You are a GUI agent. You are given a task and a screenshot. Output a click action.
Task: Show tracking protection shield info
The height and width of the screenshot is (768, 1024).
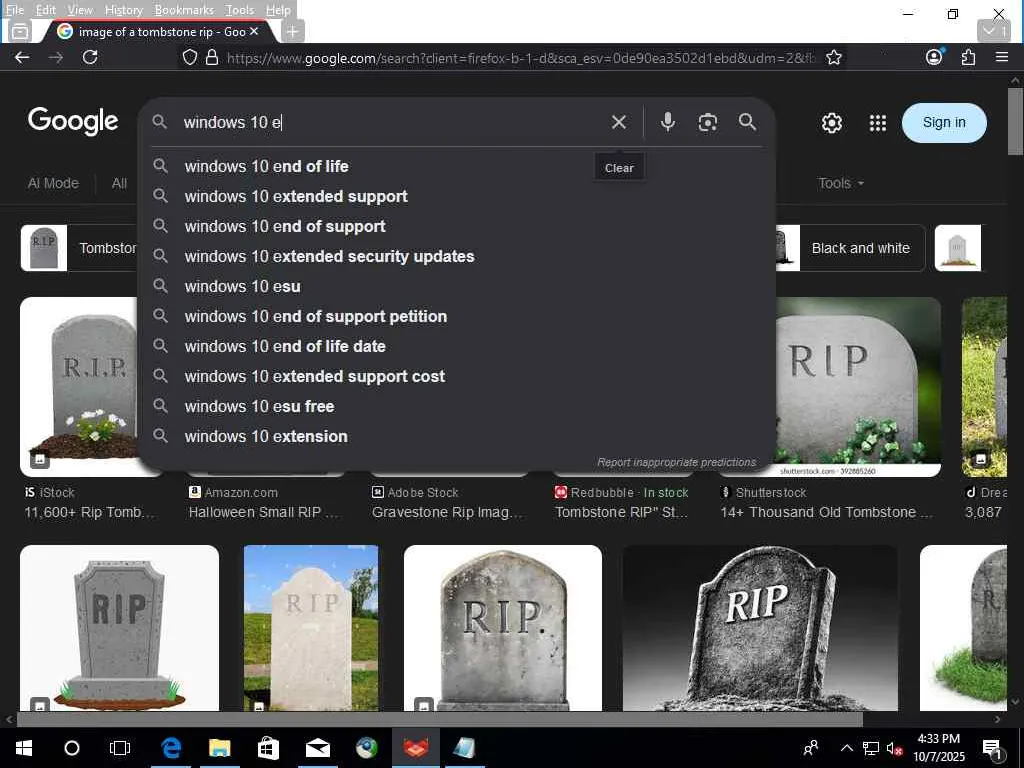[x=189, y=57]
